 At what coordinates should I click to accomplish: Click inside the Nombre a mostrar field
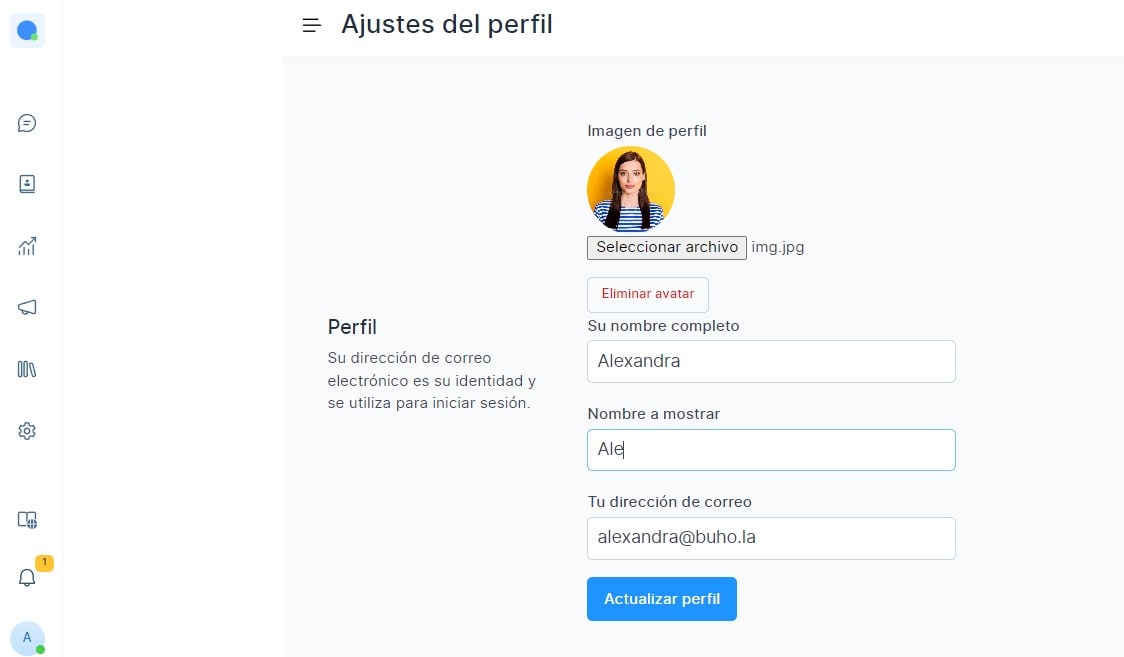(770, 450)
